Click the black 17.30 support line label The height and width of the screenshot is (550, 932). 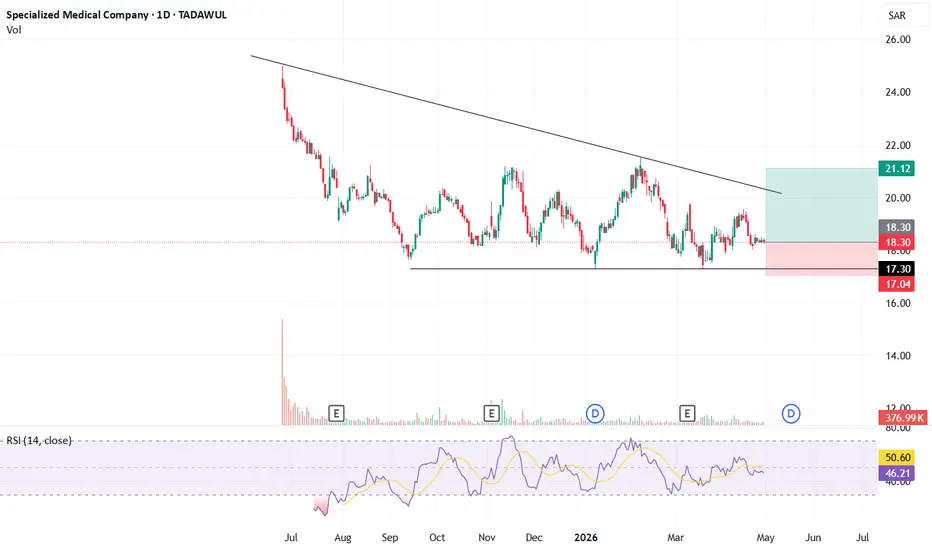point(898,269)
